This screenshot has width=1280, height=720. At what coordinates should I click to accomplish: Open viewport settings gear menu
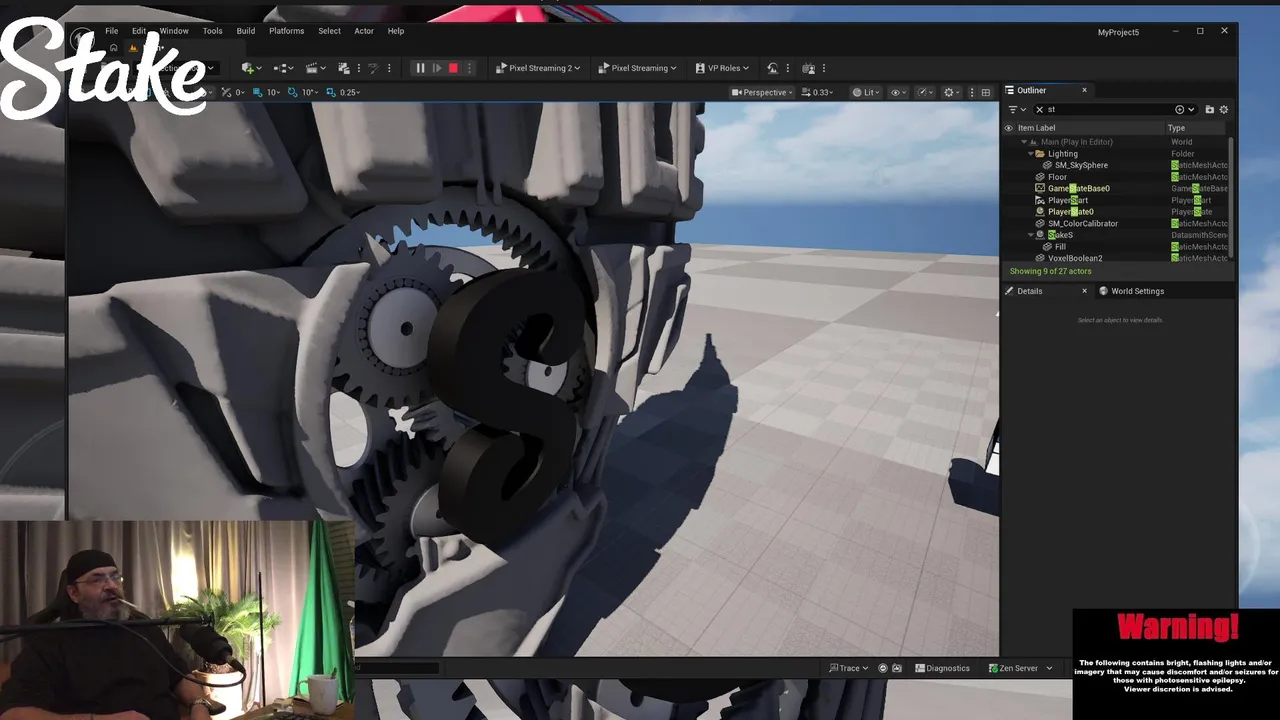pyautogui.click(x=951, y=92)
